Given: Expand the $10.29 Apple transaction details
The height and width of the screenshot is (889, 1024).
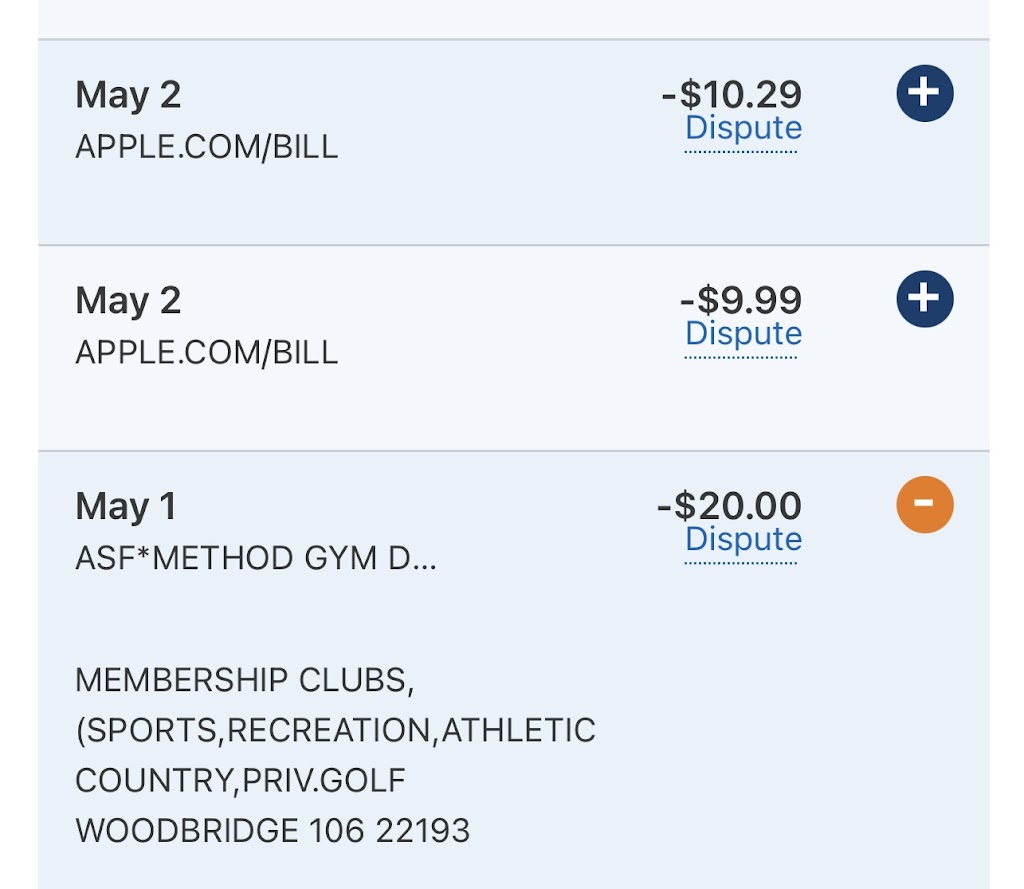Looking at the screenshot, I should click(925, 93).
